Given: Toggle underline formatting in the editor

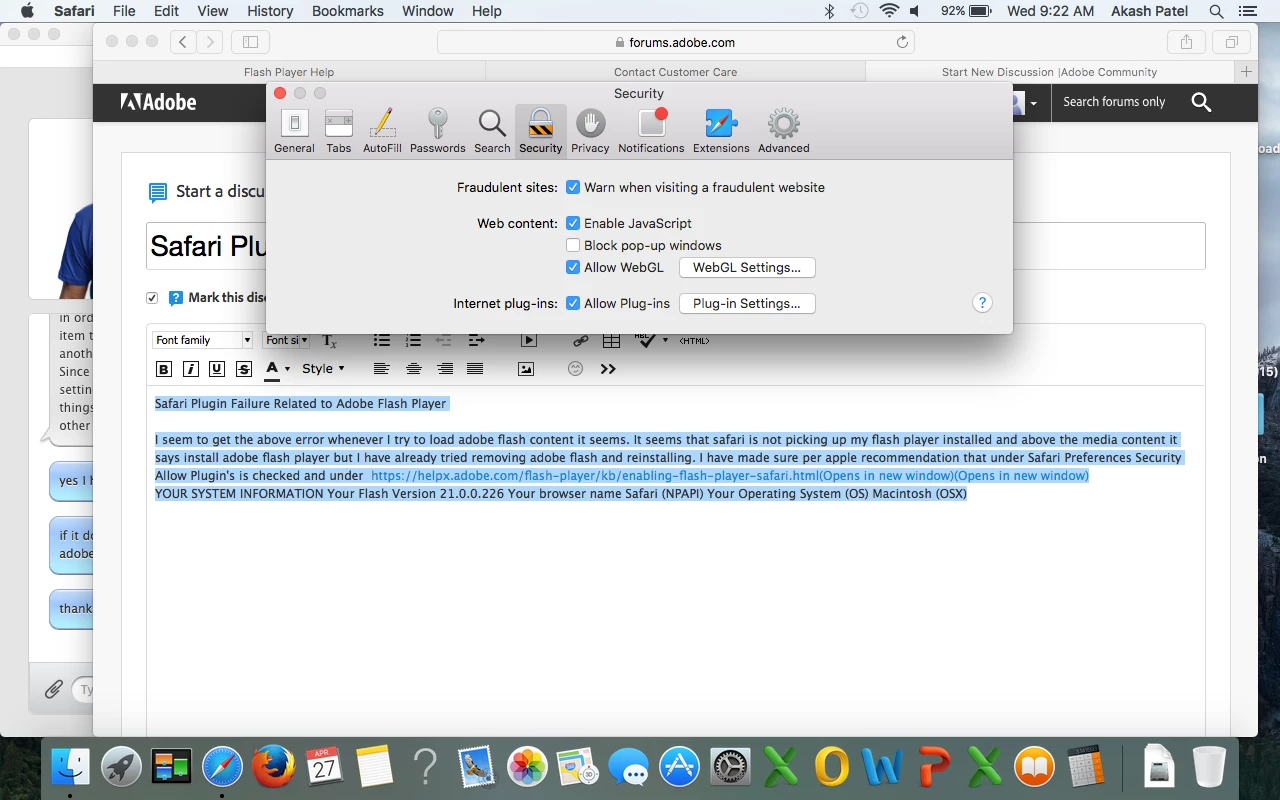Looking at the screenshot, I should (217, 369).
